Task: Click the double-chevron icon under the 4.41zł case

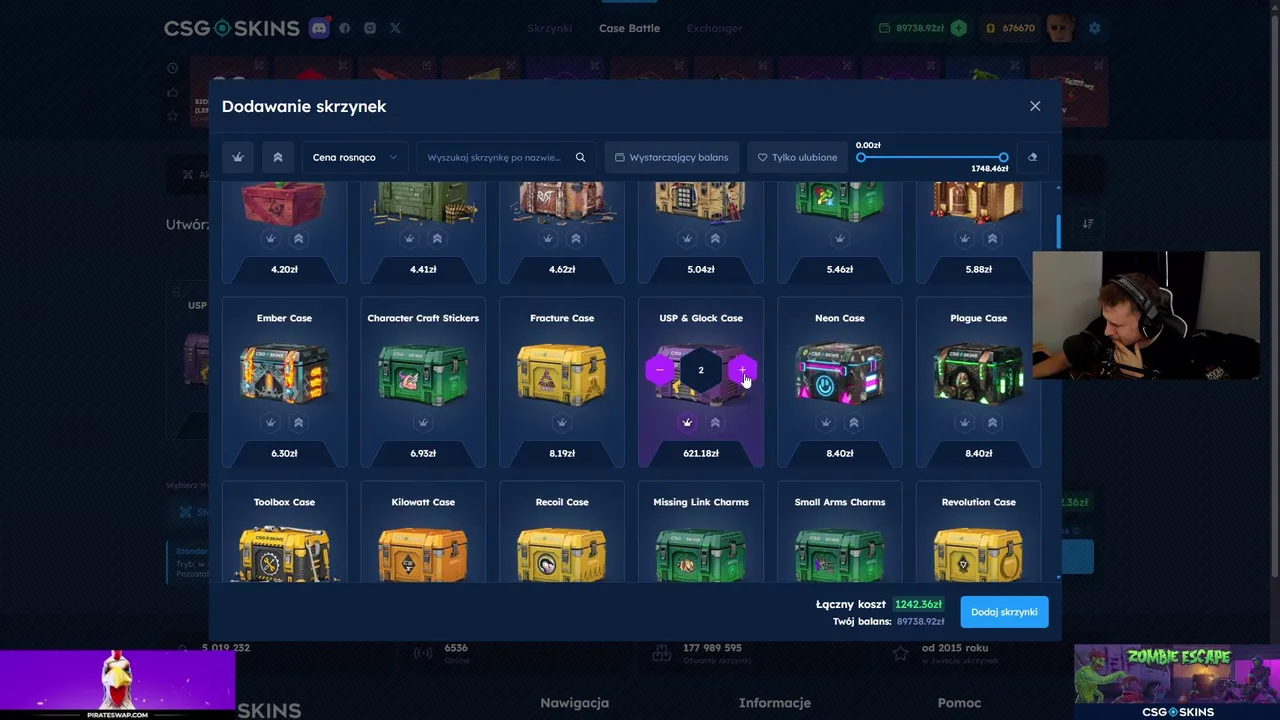Action: (x=437, y=238)
